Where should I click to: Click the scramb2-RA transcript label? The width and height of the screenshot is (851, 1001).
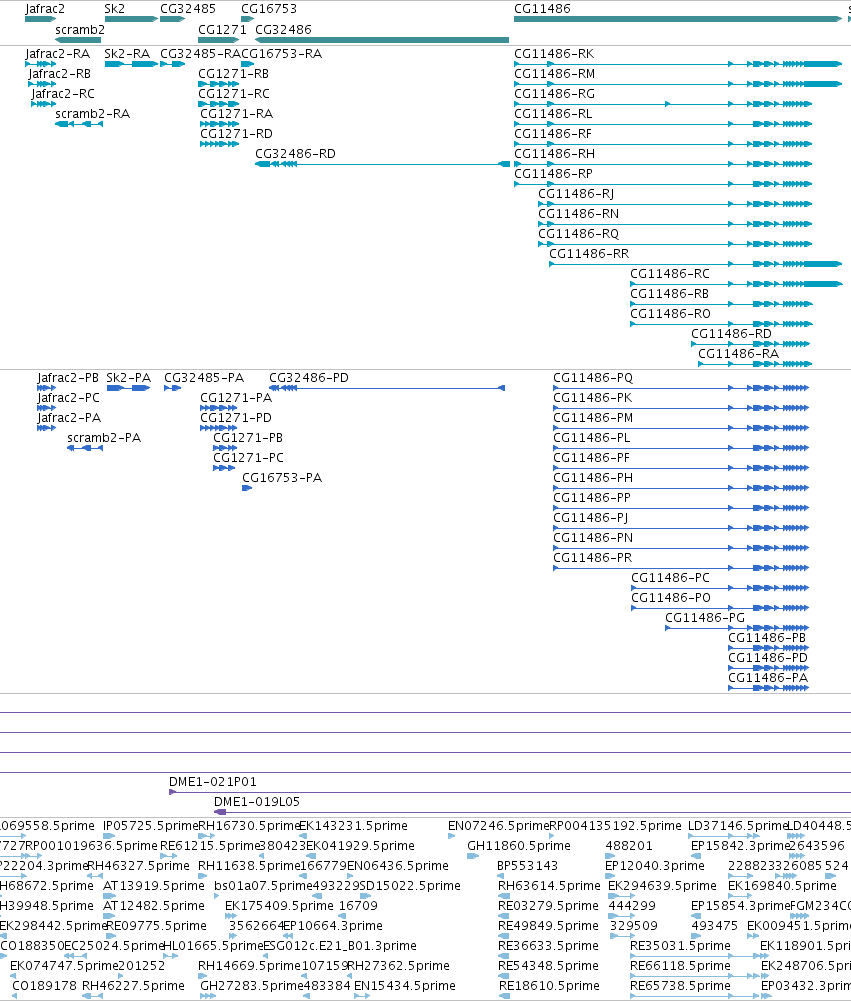click(x=93, y=114)
